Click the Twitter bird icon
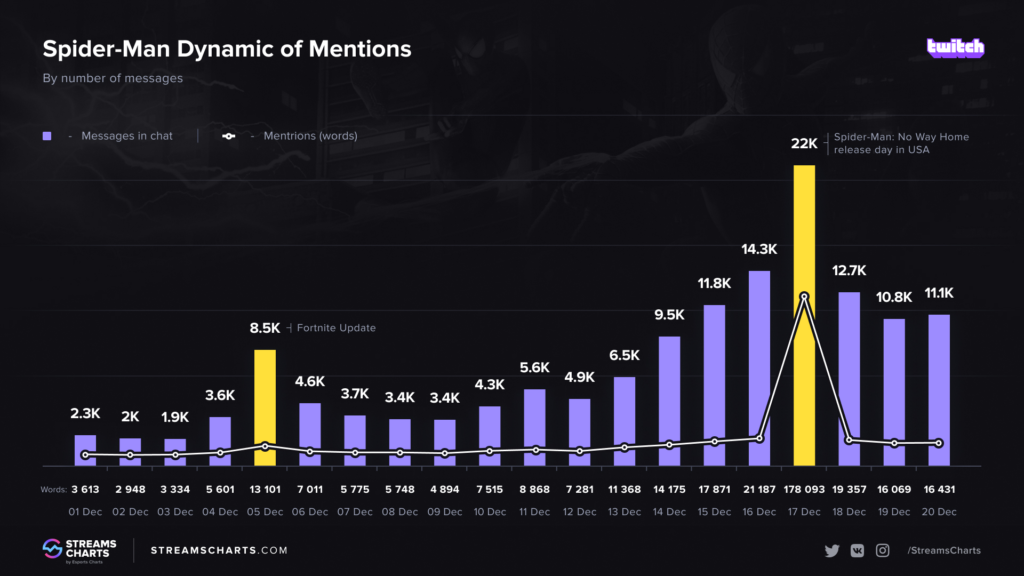 832,550
